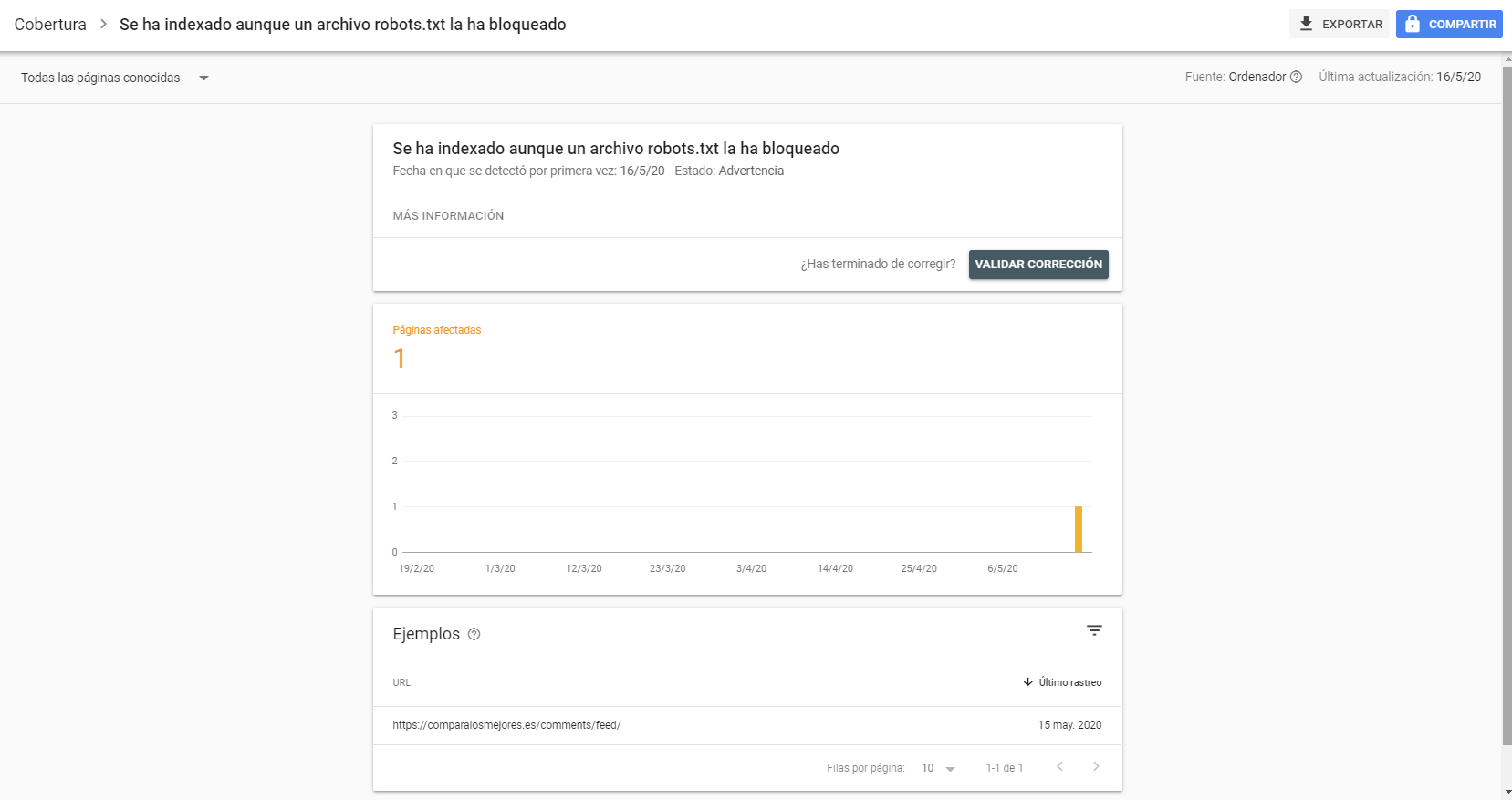Click the scrollbar down arrow
This screenshot has width=1512, height=800.
coord(1507,792)
